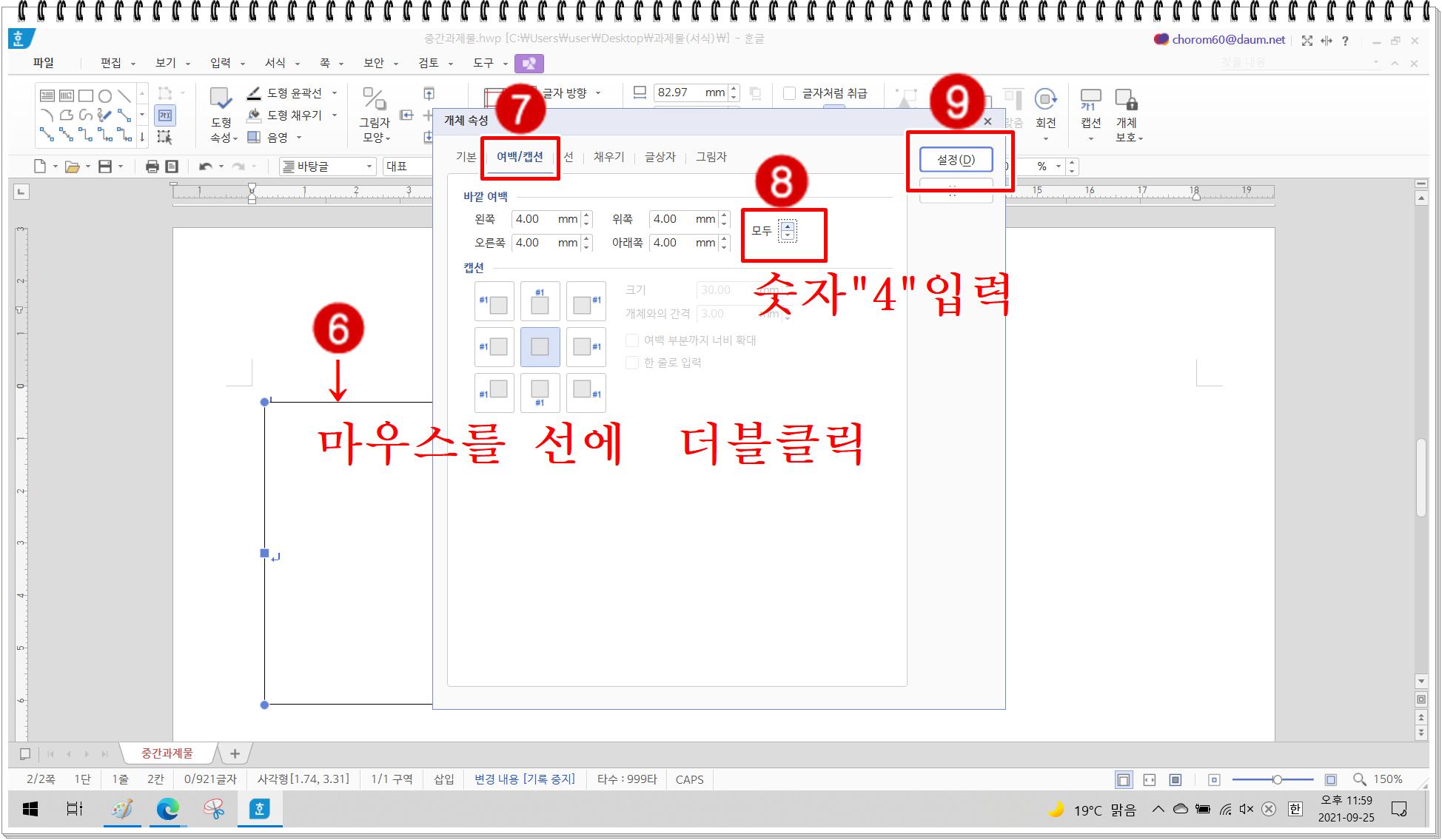Click the Windows Start button
This screenshot has width=1442, height=840.
[30, 809]
